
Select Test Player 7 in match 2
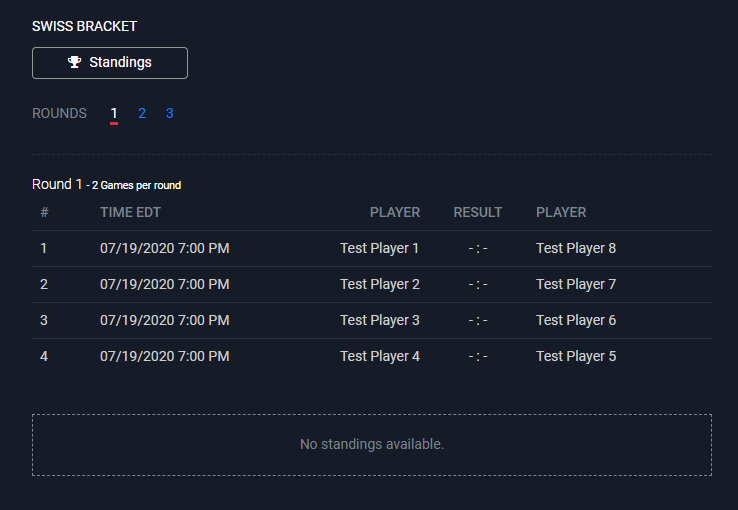click(576, 284)
